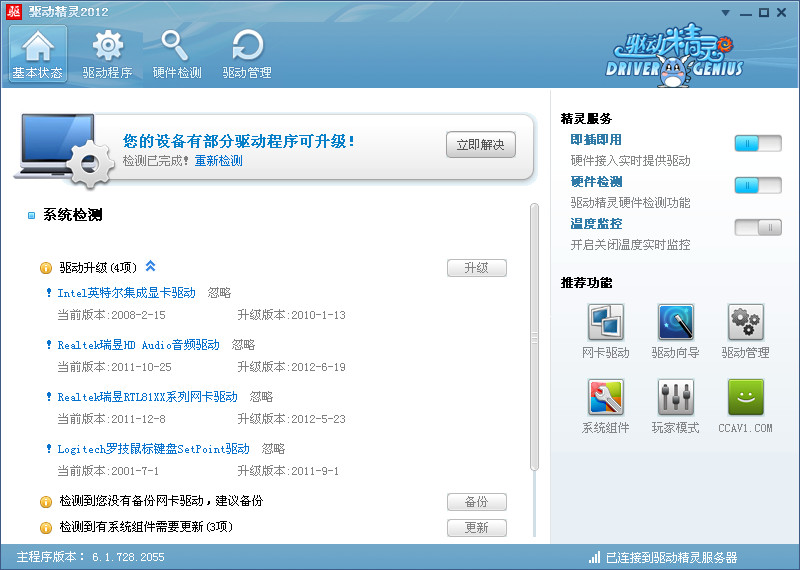This screenshot has width=800, height=570.
Task: Enable the 温度监控 switch
Action: pyautogui.click(x=758, y=227)
